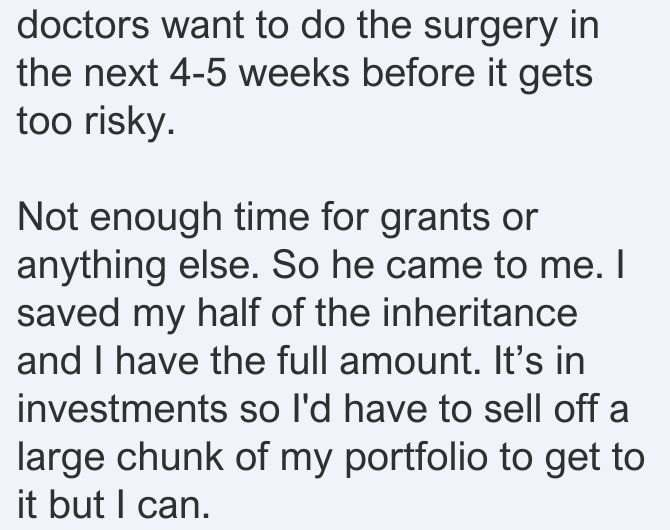
Task: Click the word "grants"
Action: (x=435, y=221)
